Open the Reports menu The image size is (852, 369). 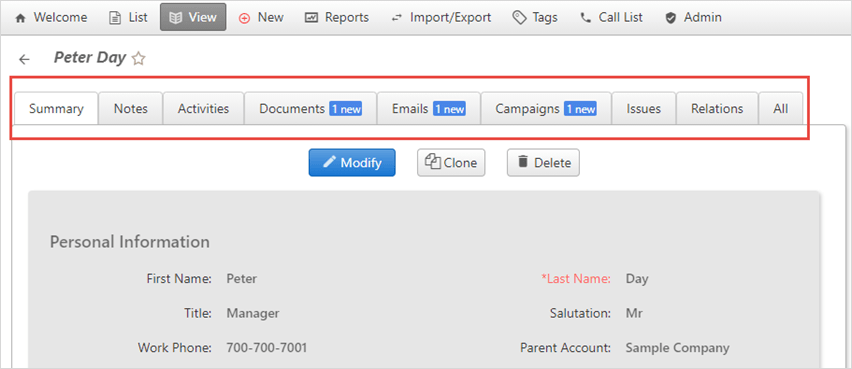[337, 17]
